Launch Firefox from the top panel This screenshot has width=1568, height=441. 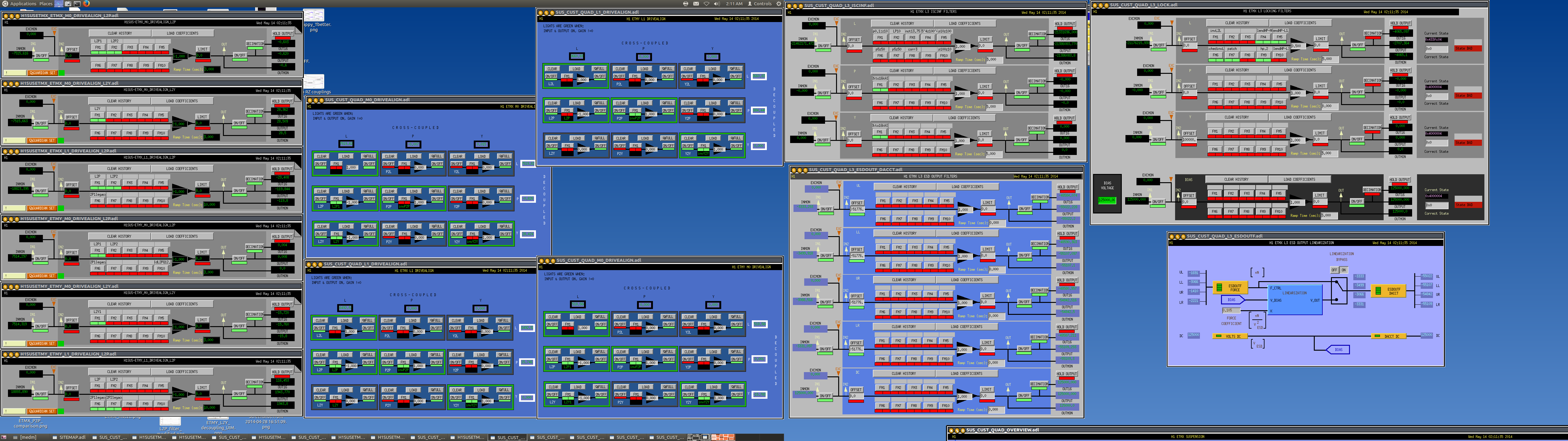[x=87, y=4]
